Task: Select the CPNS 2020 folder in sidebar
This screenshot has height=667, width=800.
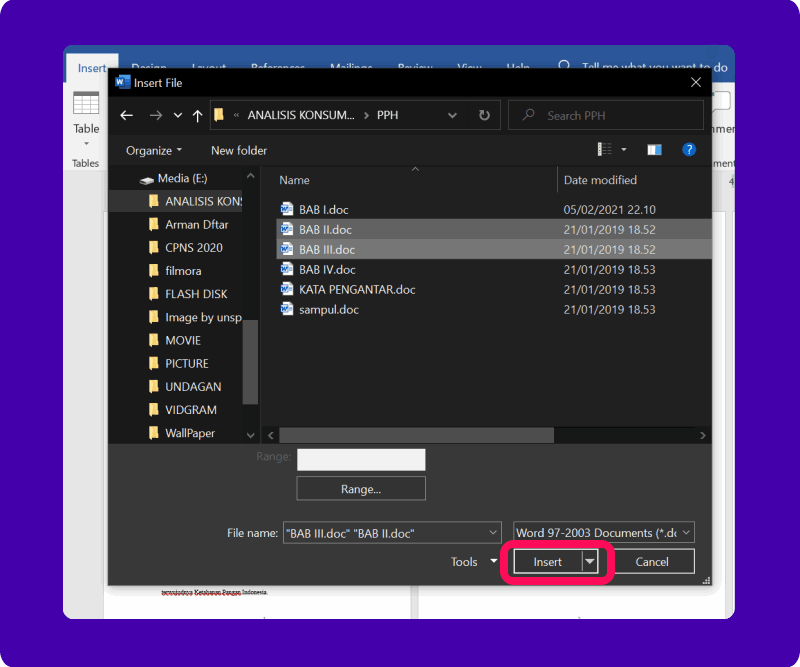Action: point(193,248)
